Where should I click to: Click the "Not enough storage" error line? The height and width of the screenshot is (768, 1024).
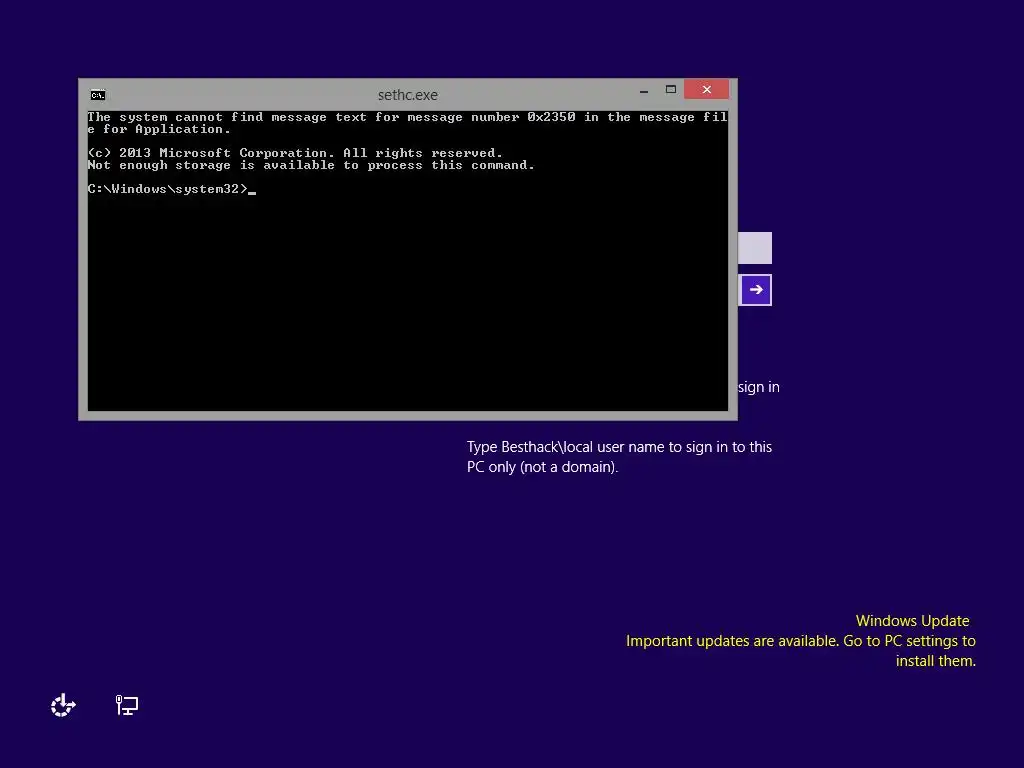click(x=312, y=165)
